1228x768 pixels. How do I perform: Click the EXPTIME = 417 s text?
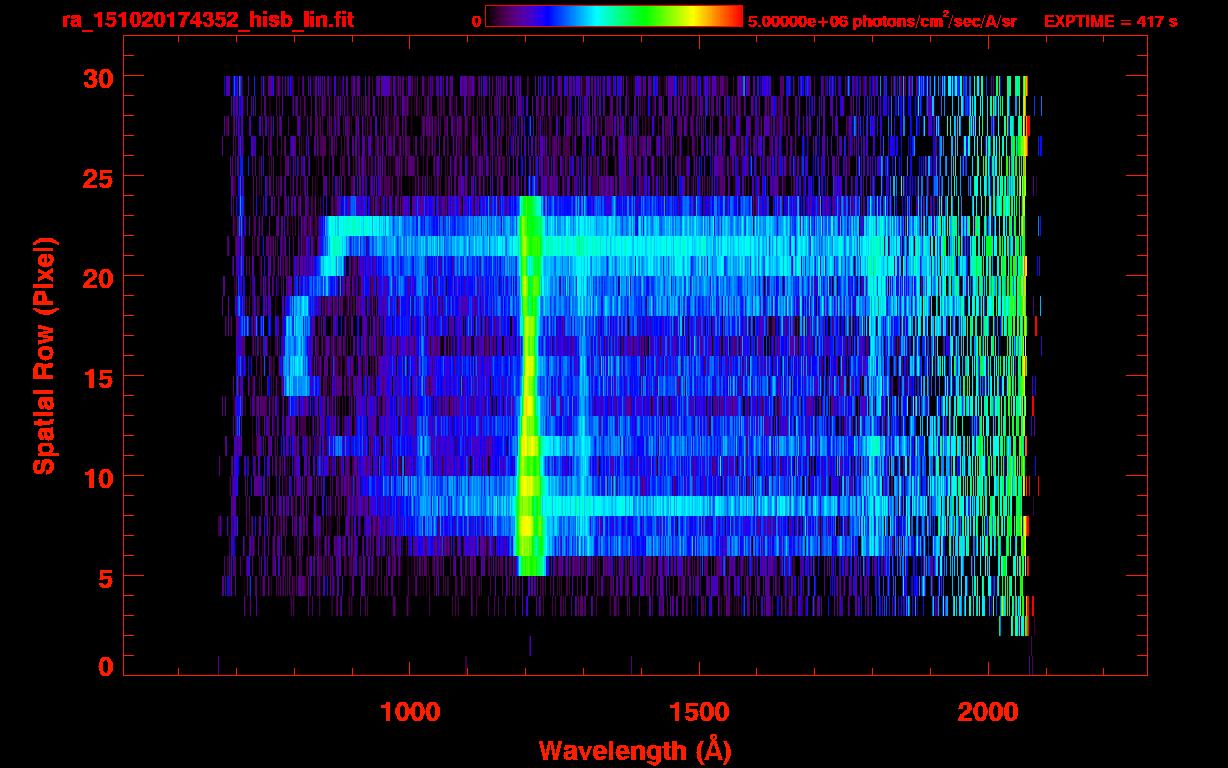point(1110,21)
